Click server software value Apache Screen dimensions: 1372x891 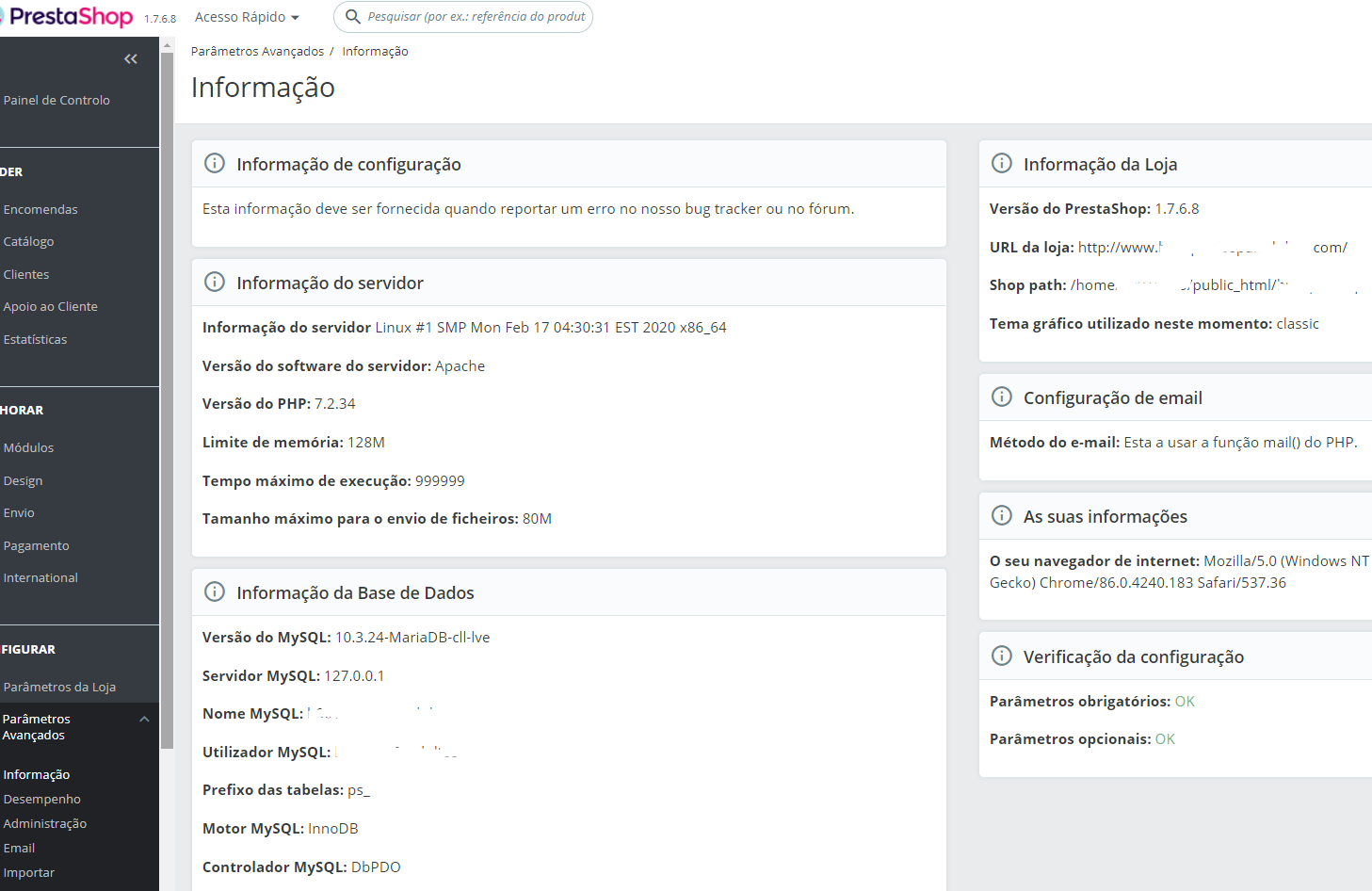(x=460, y=365)
